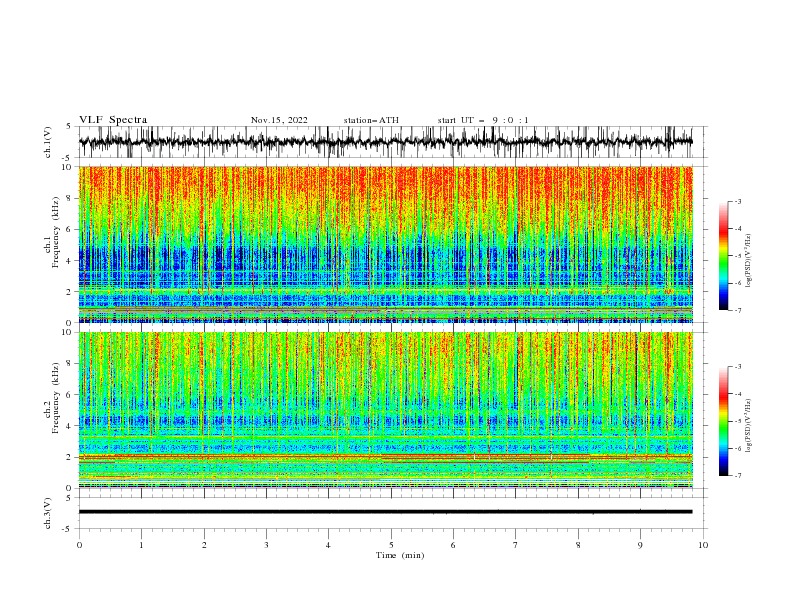Click the time axis tick label "3"
The image size is (792, 612).
[266, 545]
